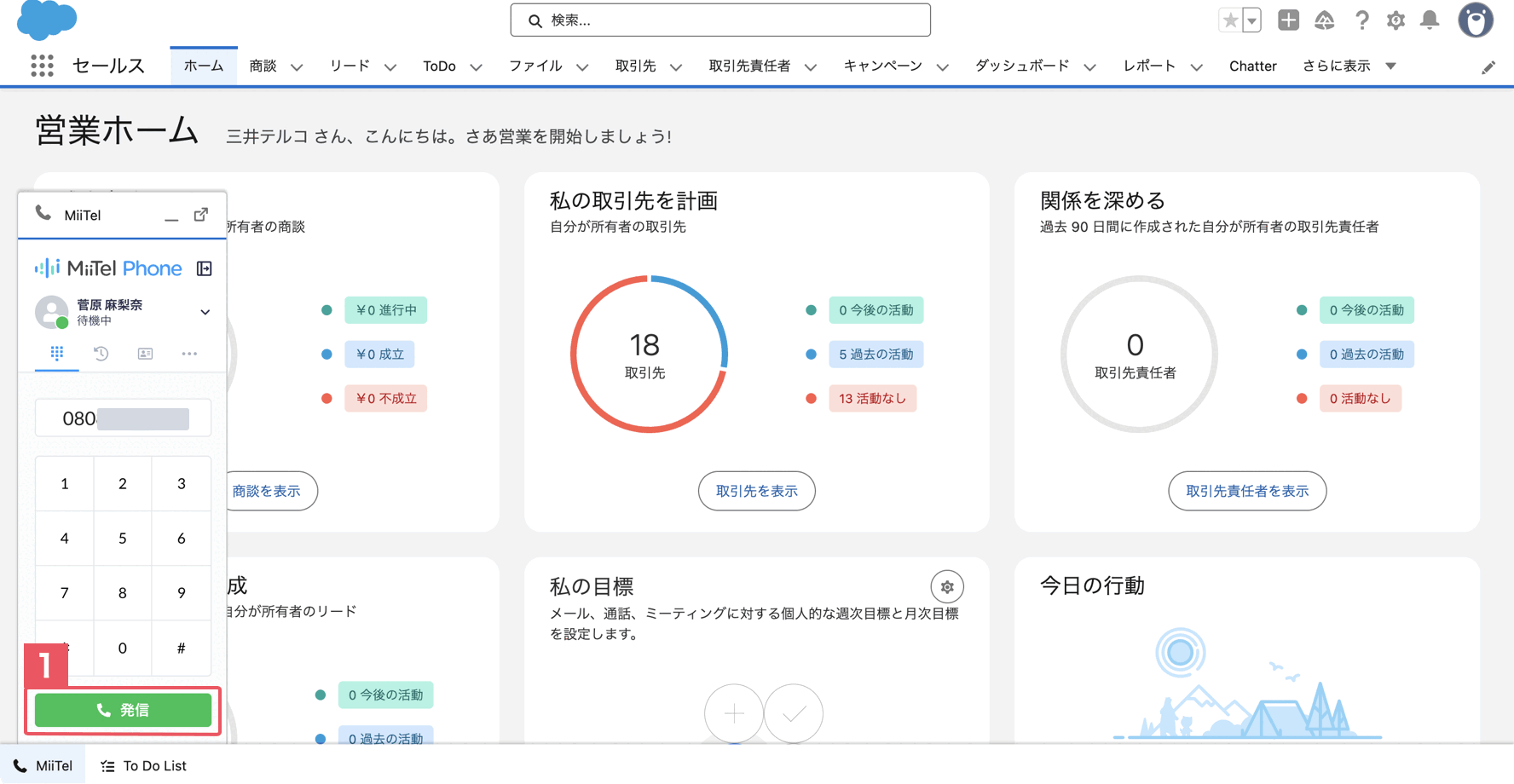Open the MiiTel call history tab

(101, 353)
